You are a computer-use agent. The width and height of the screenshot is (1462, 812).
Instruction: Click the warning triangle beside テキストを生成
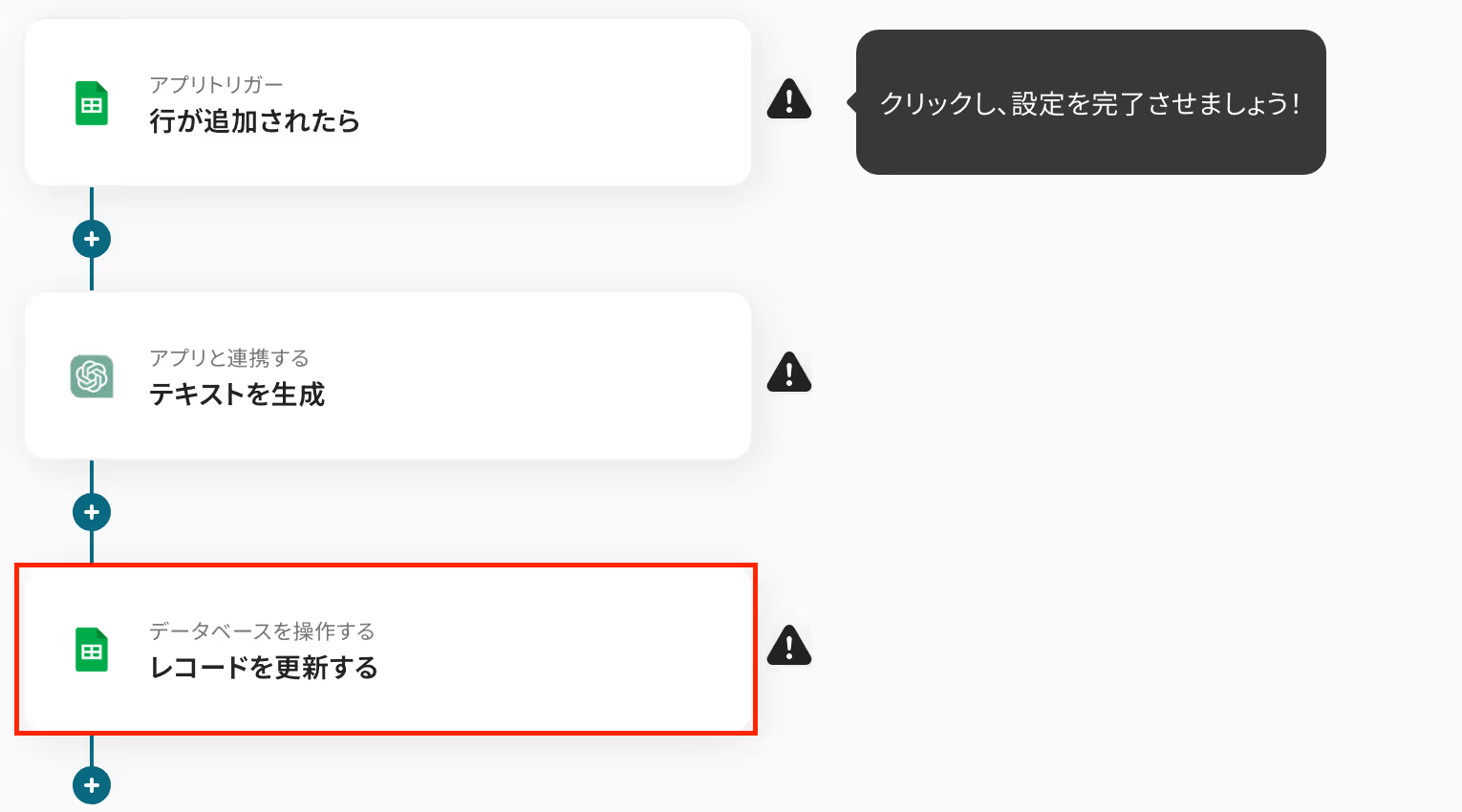789,372
